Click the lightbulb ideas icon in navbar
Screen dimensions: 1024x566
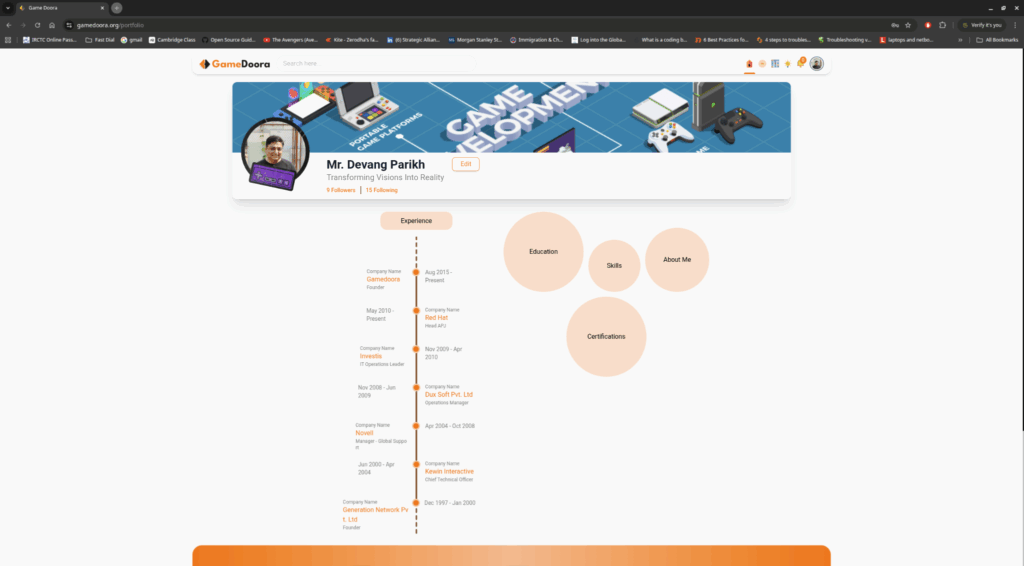point(787,64)
